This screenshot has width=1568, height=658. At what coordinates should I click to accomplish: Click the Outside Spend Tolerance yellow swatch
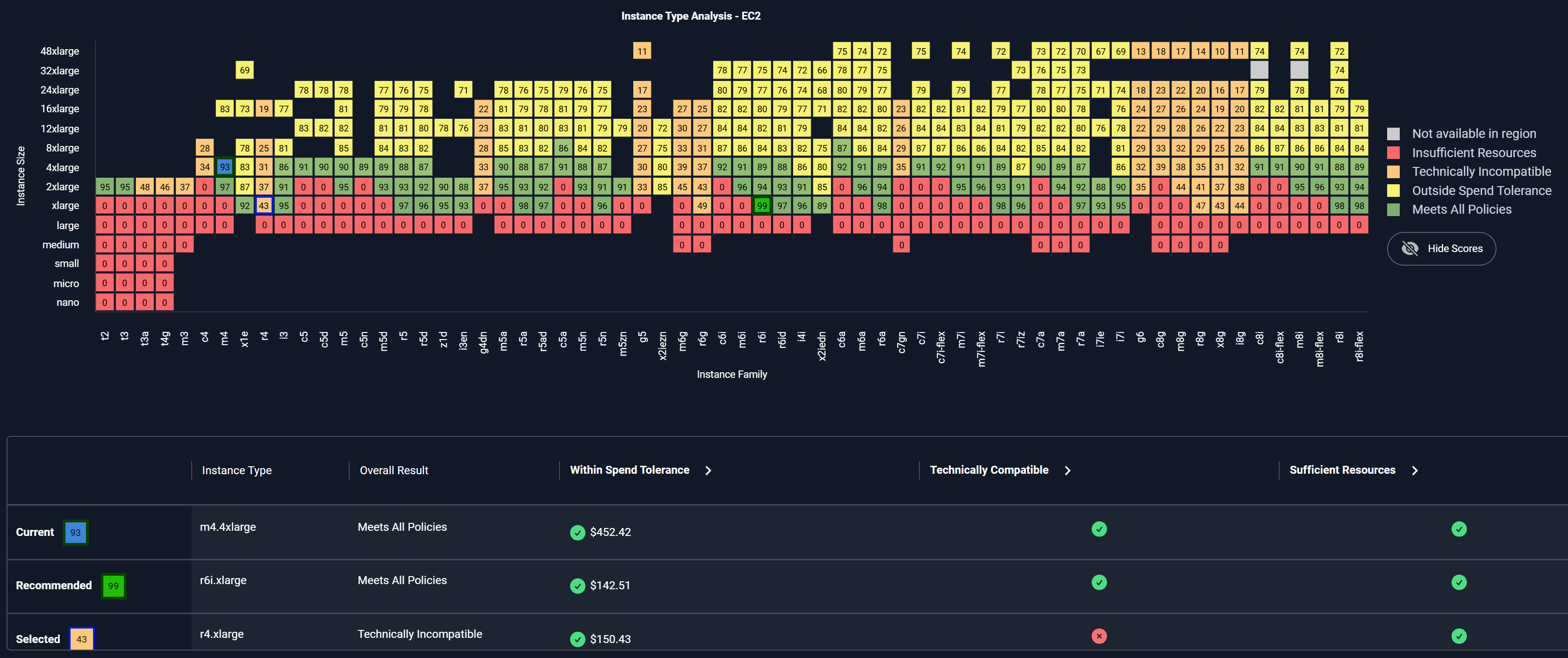point(1393,191)
